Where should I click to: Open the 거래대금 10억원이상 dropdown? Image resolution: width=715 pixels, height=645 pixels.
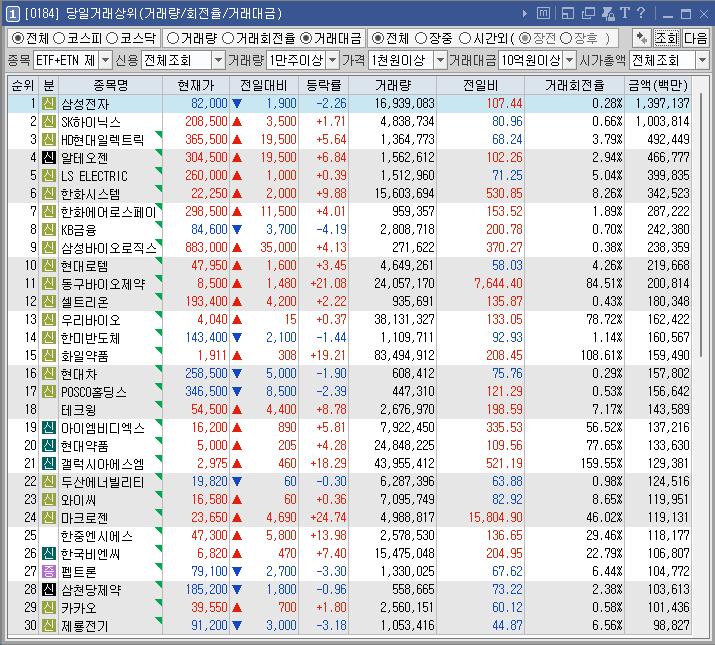coord(569,60)
